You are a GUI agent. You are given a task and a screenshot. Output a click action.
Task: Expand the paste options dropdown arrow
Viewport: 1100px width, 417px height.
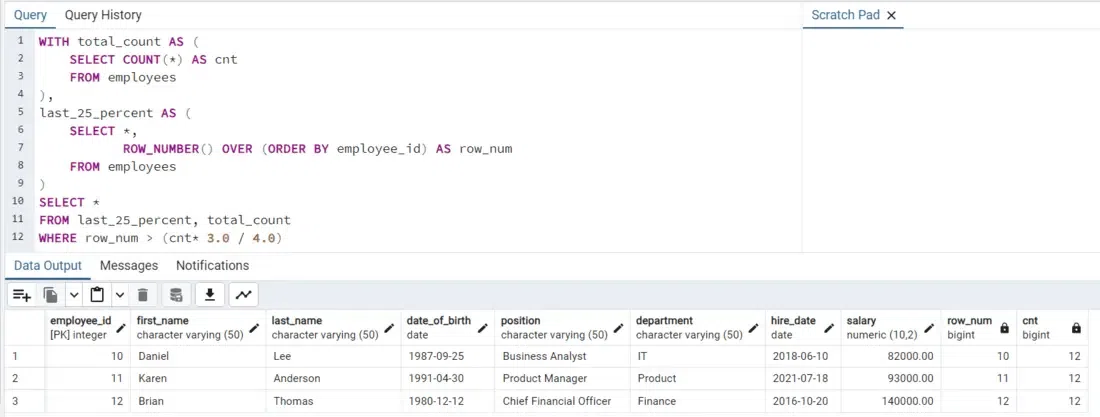[x=119, y=295]
